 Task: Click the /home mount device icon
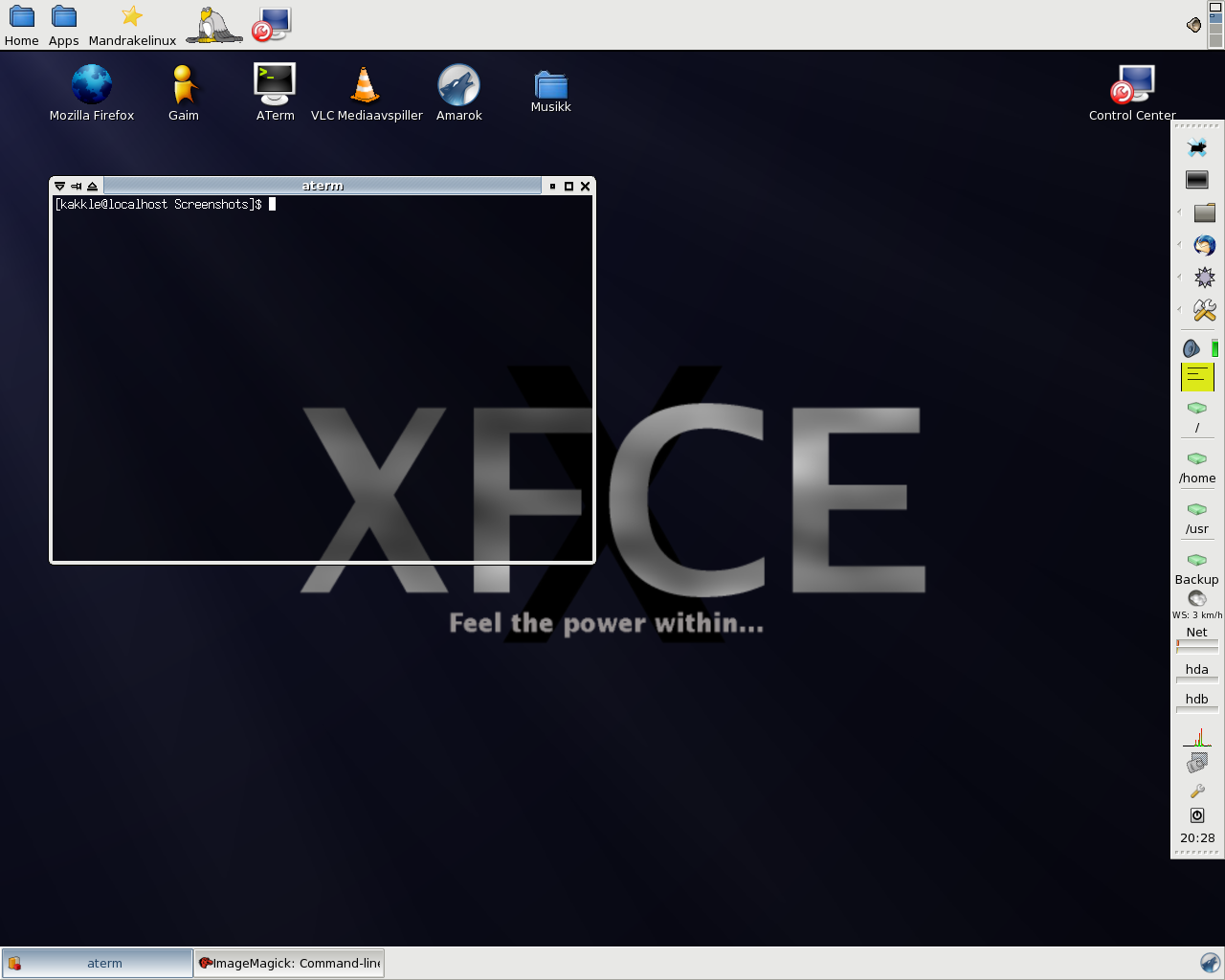pyautogui.click(x=1197, y=459)
